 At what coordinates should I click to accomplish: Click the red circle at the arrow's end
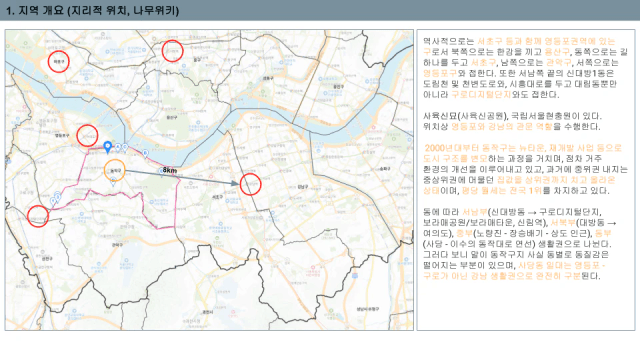click(250, 184)
